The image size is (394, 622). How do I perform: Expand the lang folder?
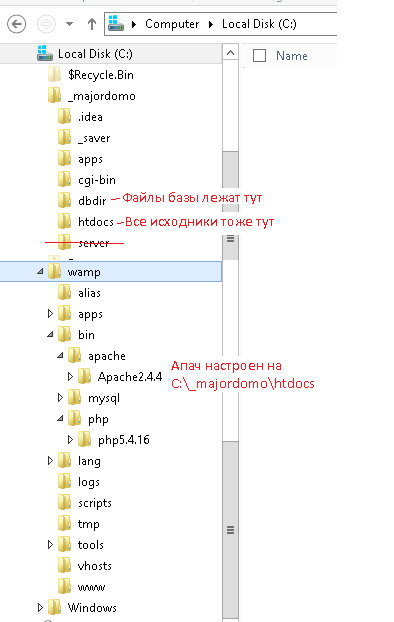[50, 461]
